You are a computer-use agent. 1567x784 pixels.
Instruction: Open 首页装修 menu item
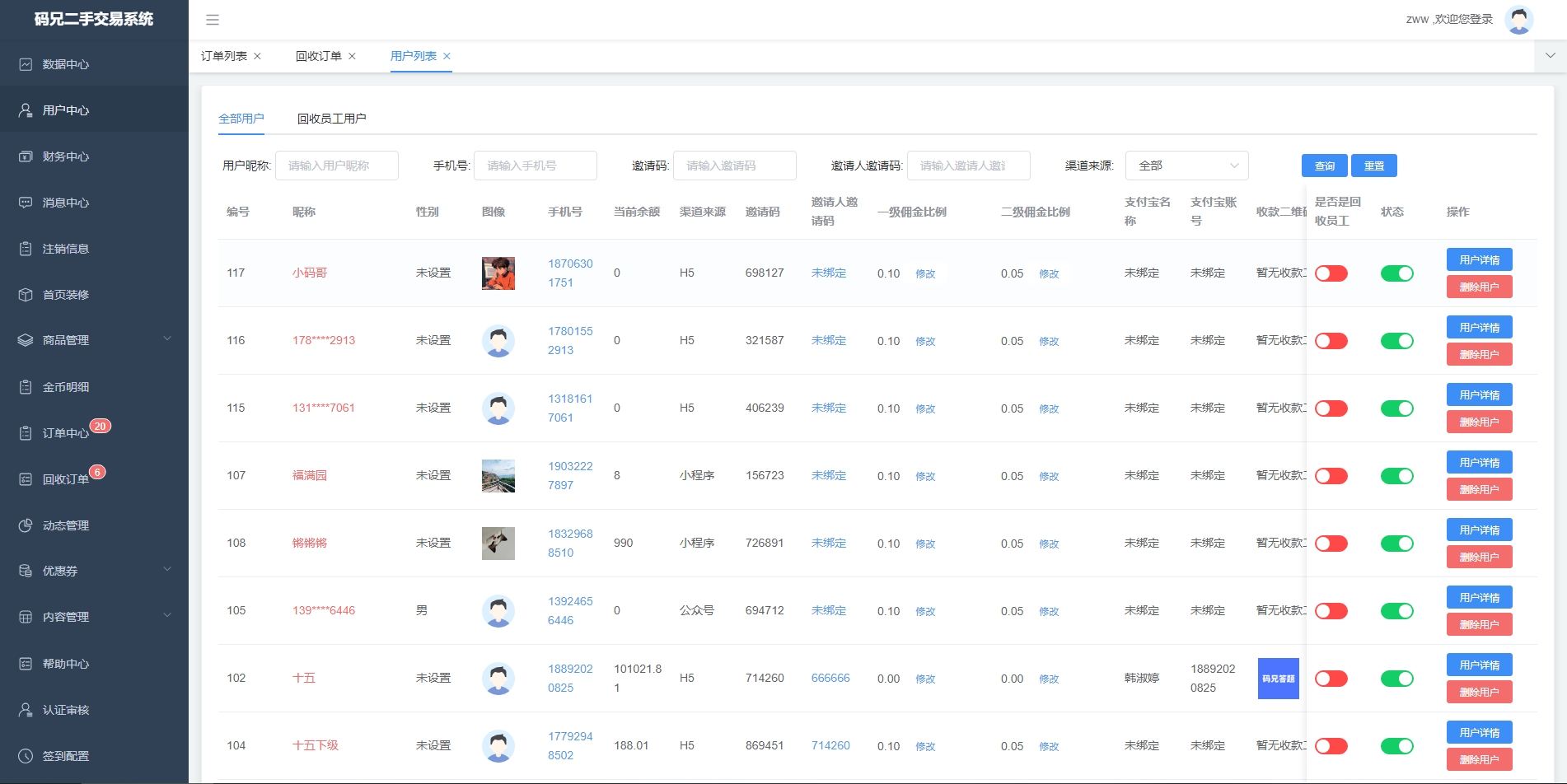pyautogui.click(x=94, y=295)
